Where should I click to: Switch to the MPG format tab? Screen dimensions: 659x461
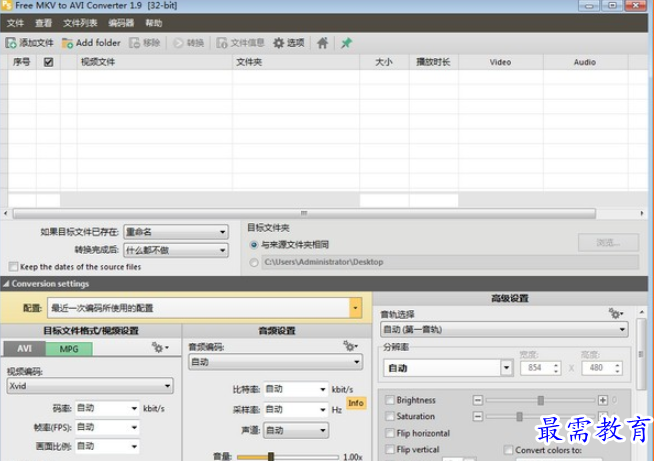(x=69, y=349)
